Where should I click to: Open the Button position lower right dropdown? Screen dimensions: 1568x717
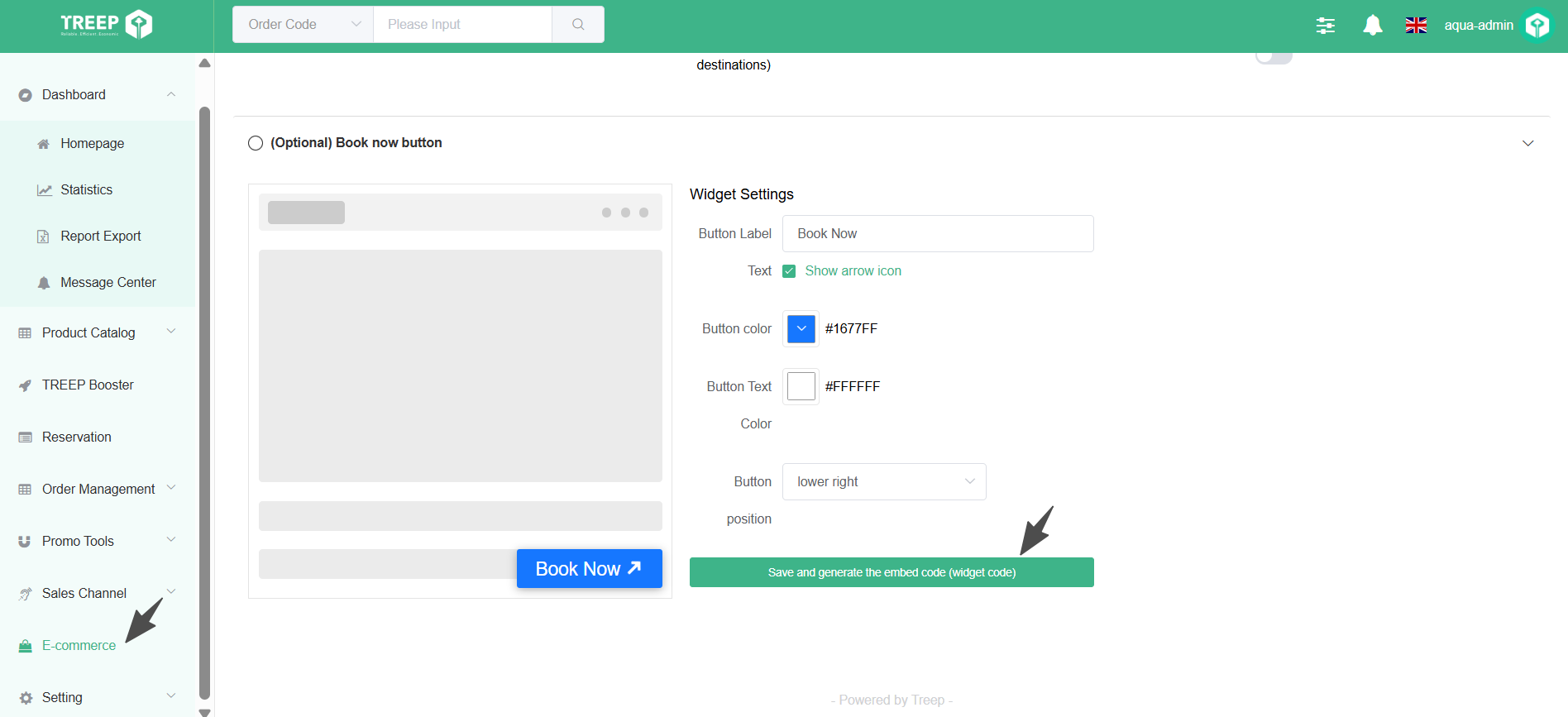(x=884, y=481)
